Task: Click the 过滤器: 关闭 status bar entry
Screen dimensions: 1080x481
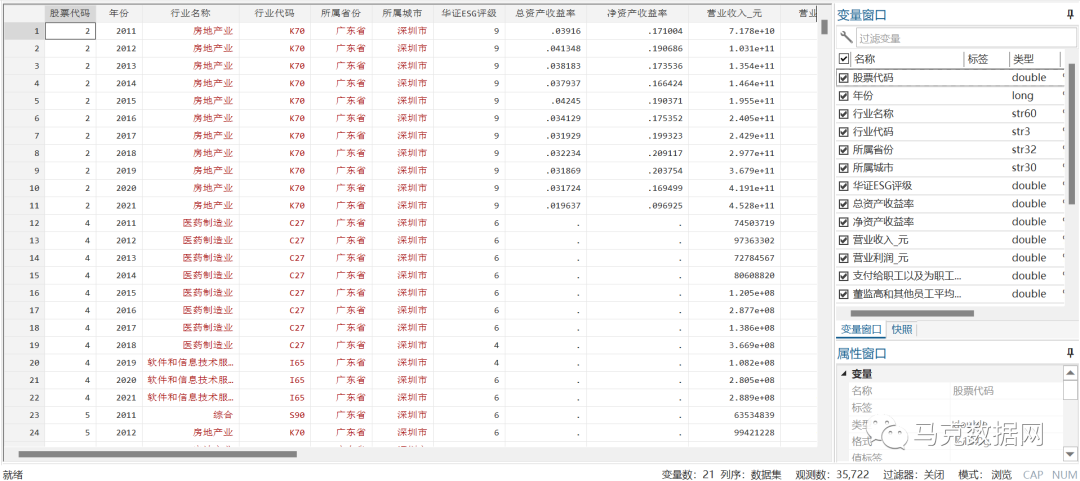Action: [915, 475]
